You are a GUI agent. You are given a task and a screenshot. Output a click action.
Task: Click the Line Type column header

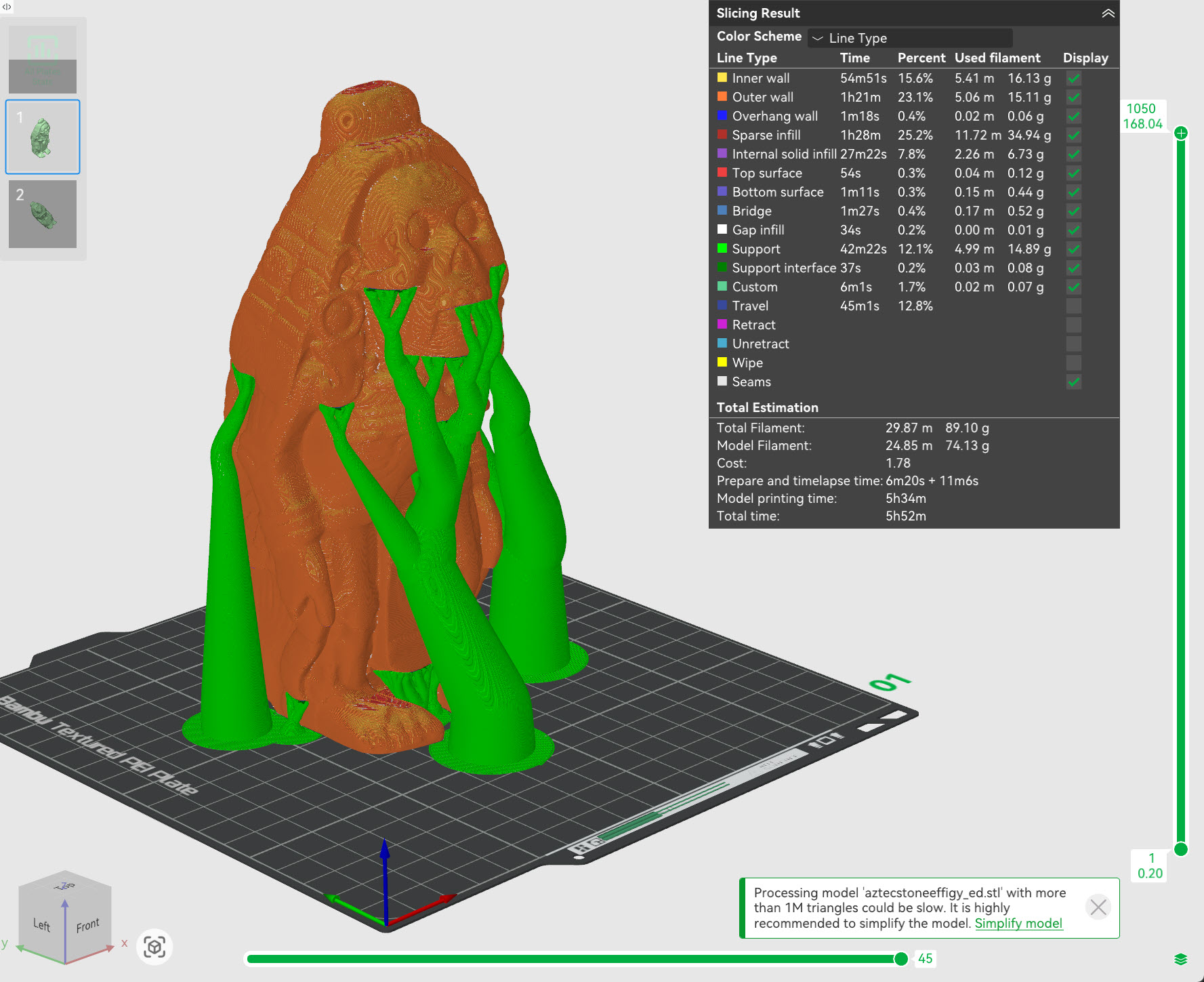coord(747,58)
